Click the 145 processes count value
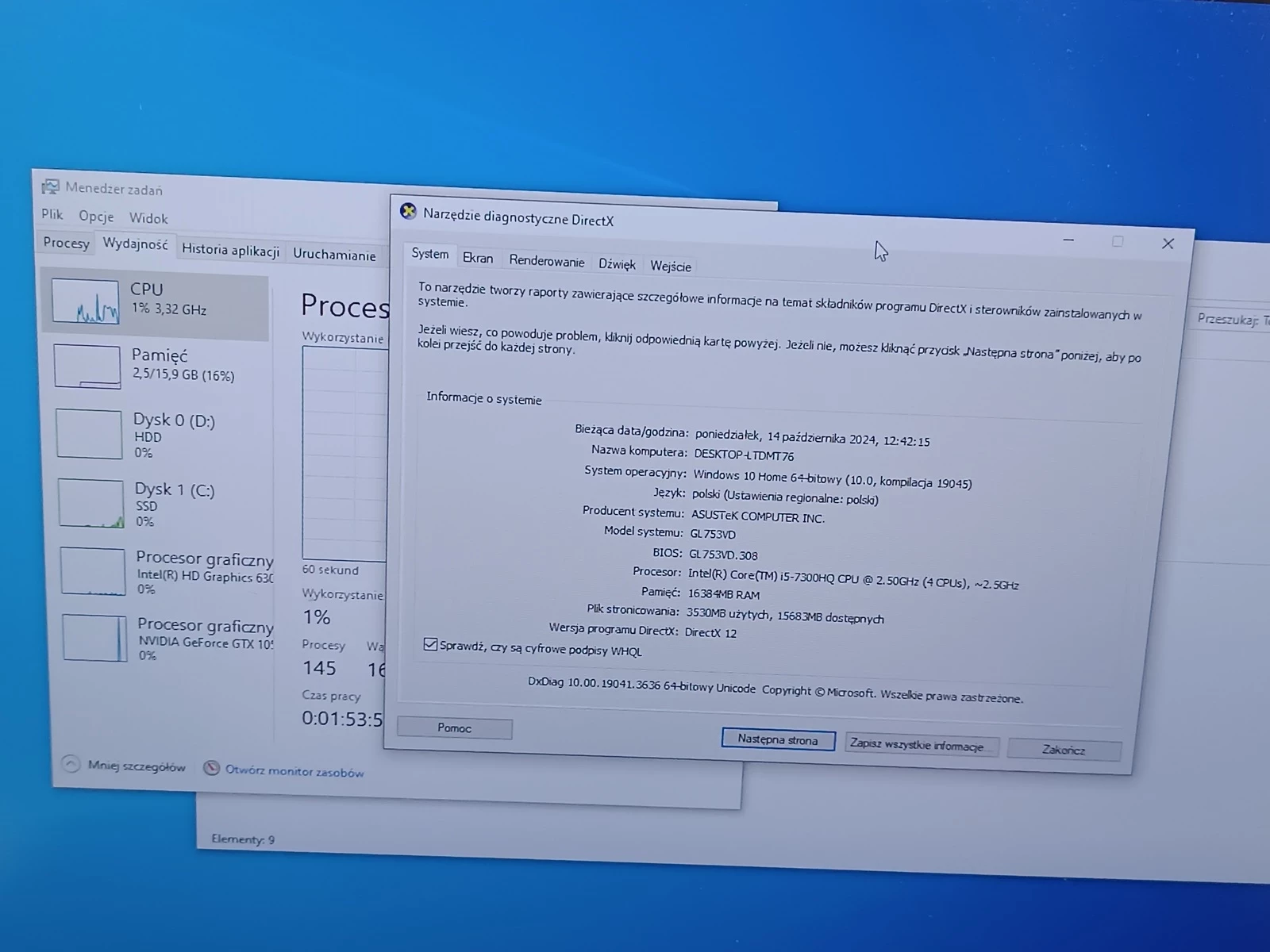The image size is (1270, 952). [319, 668]
